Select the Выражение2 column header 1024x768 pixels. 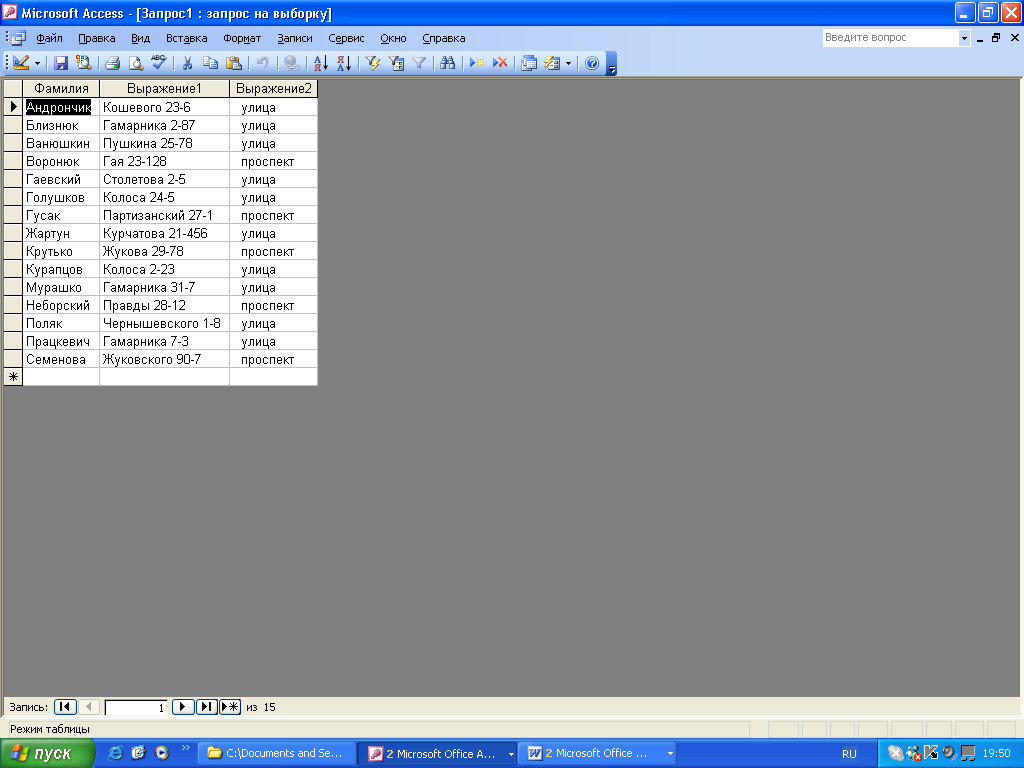point(274,88)
